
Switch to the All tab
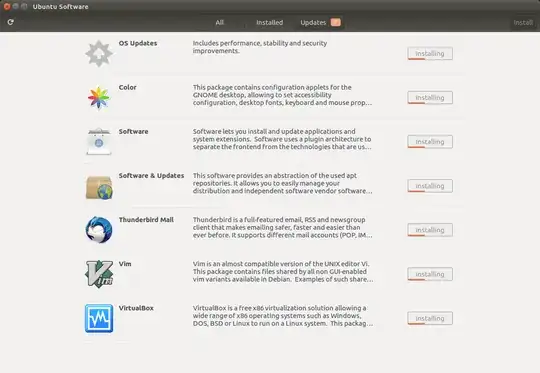(x=219, y=22)
